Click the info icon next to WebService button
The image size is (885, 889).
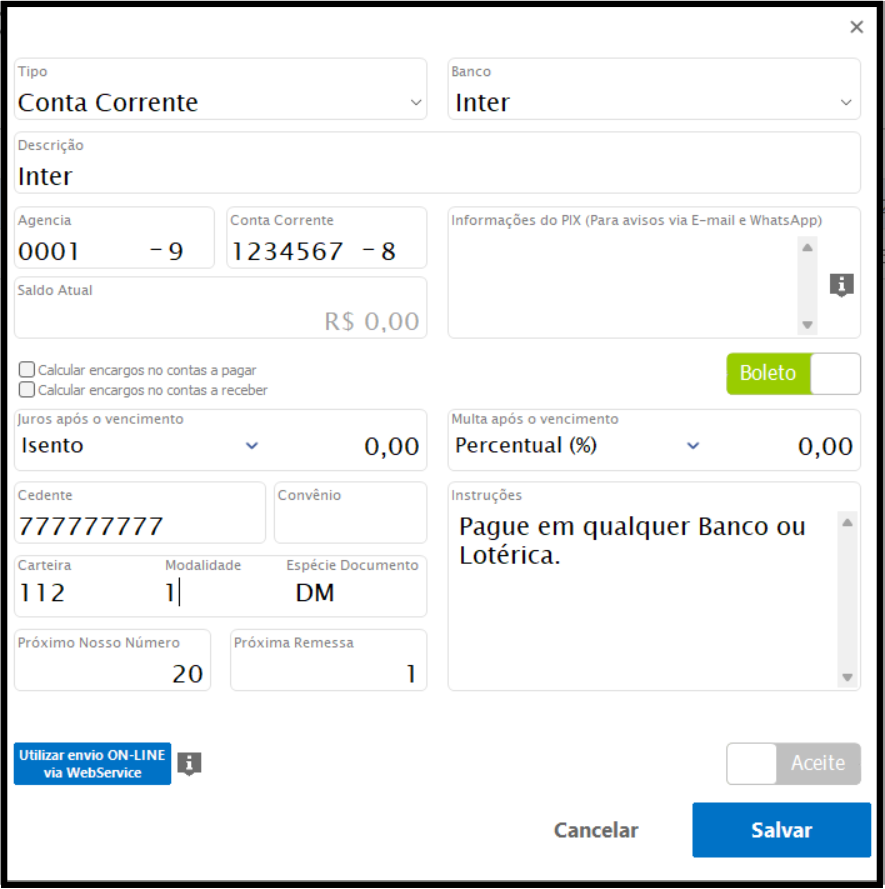pos(189,764)
